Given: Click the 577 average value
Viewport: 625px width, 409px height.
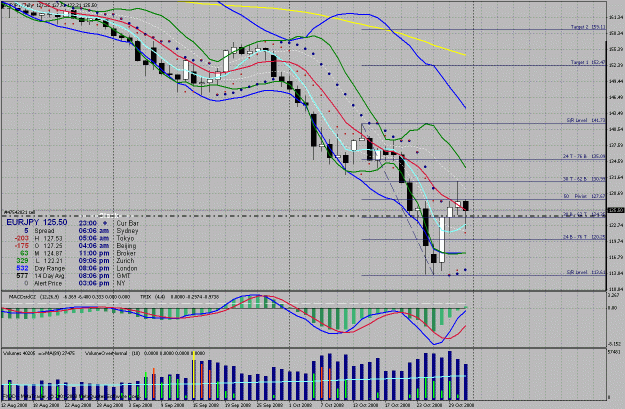Looking at the screenshot, I should tap(23, 276).
